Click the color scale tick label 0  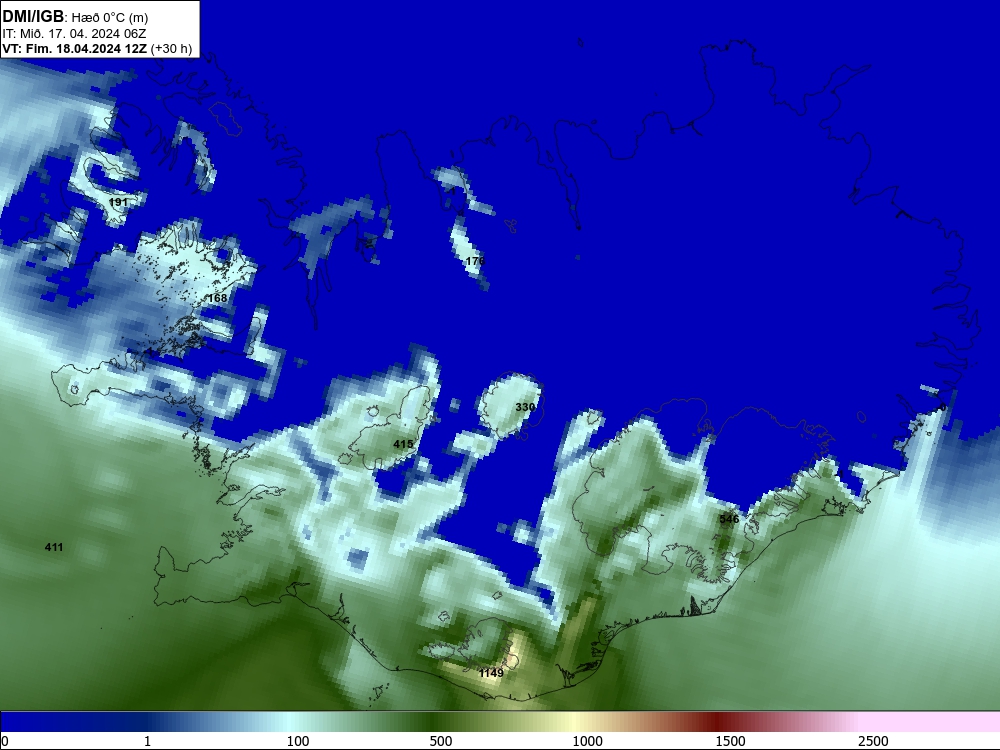point(5,741)
